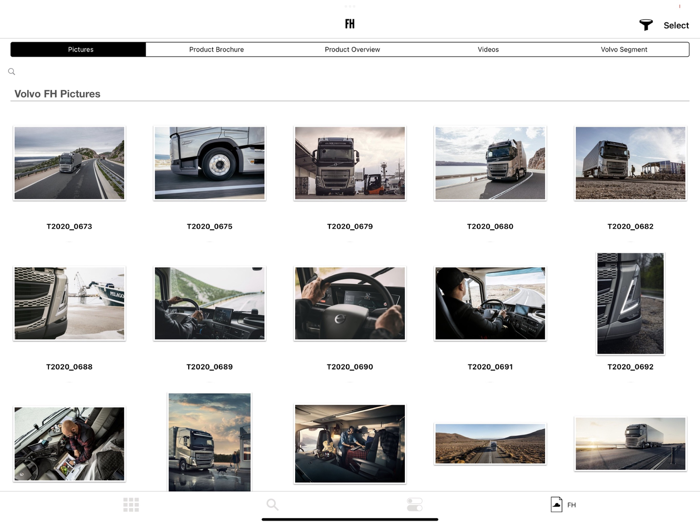Open the portrait sunset truck photo
700x525 pixels.
209,442
